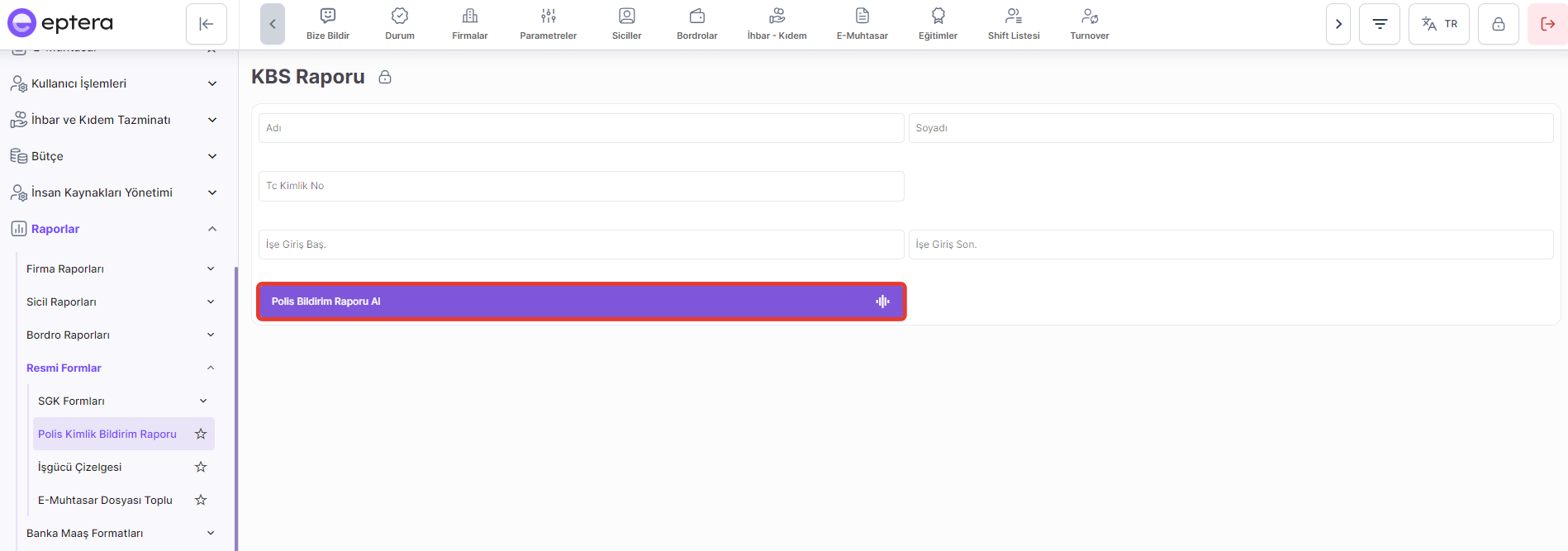Image resolution: width=1568 pixels, height=551 pixels.
Task: Click the red logout icon
Action: pos(1547,24)
